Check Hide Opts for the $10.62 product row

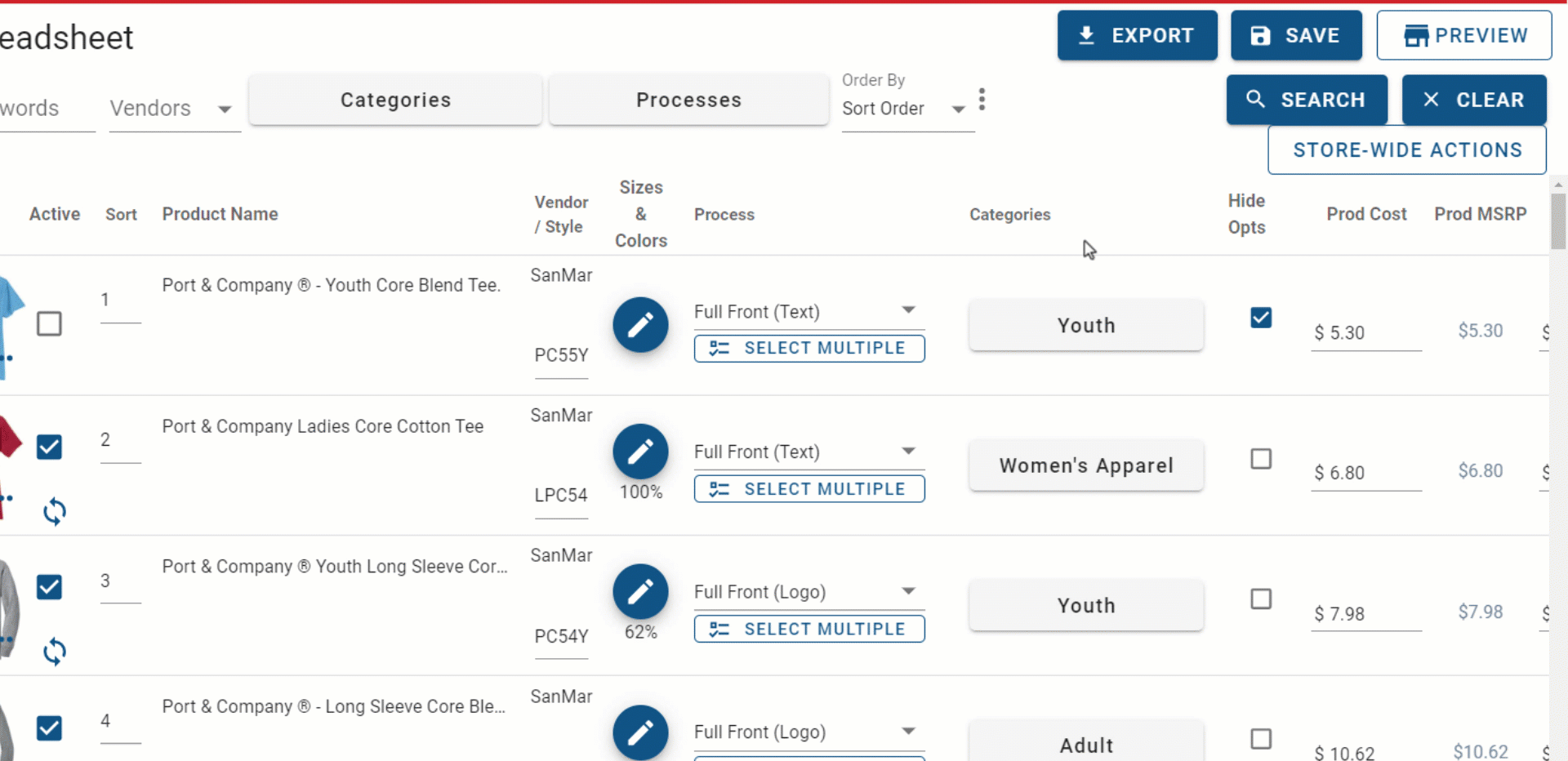pos(1261,739)
